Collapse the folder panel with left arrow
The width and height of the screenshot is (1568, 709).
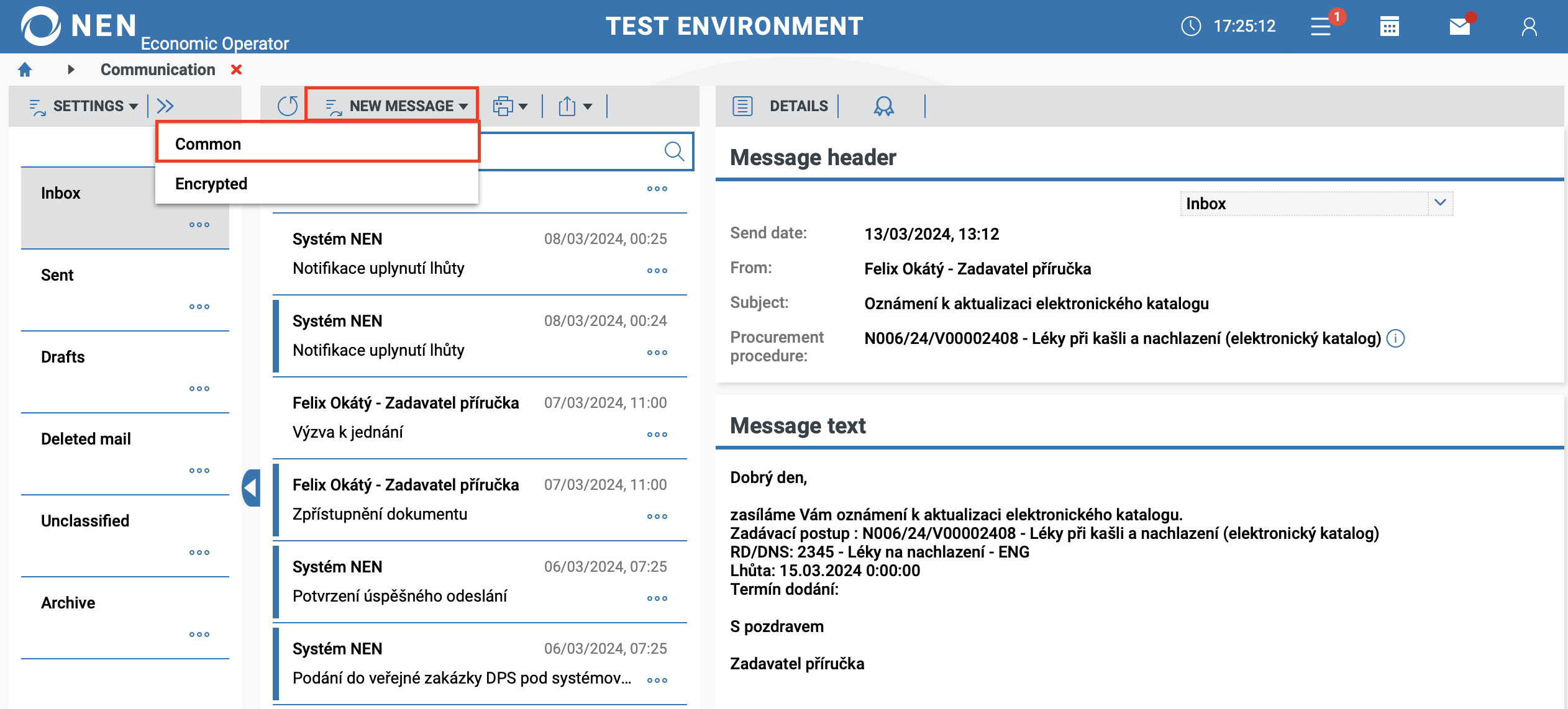pyautogui.click(x=251, y=488)
